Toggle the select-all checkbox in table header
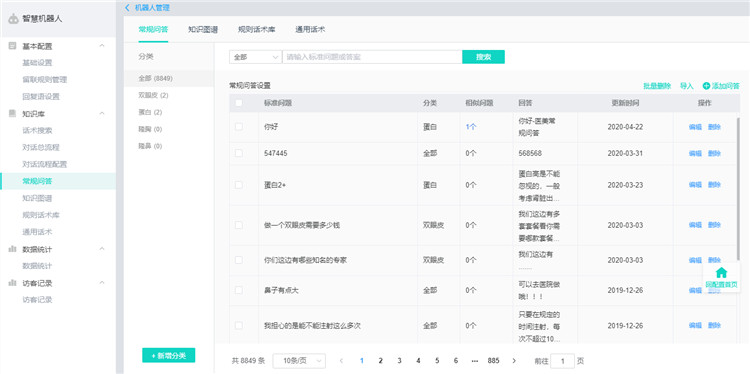750x374 pixels. [239, 103]
